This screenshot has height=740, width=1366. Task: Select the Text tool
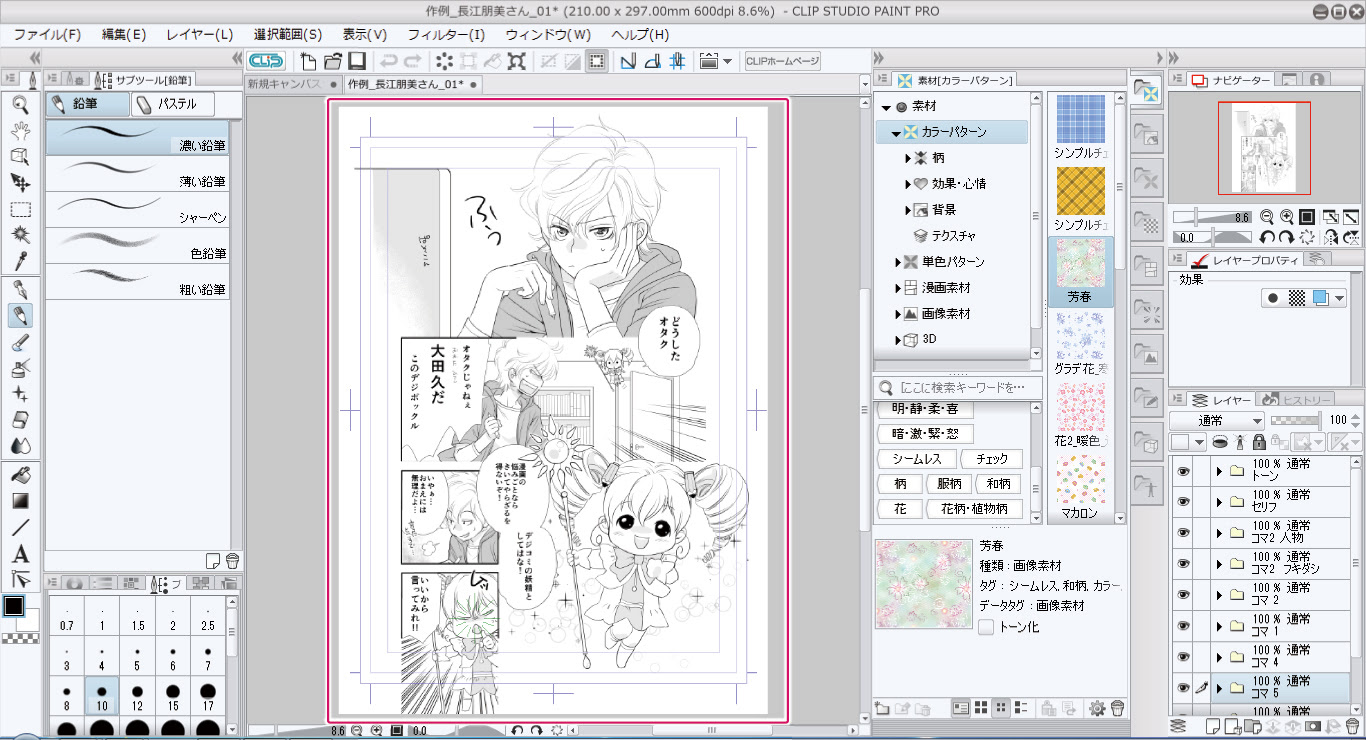(x=20, y=553)
